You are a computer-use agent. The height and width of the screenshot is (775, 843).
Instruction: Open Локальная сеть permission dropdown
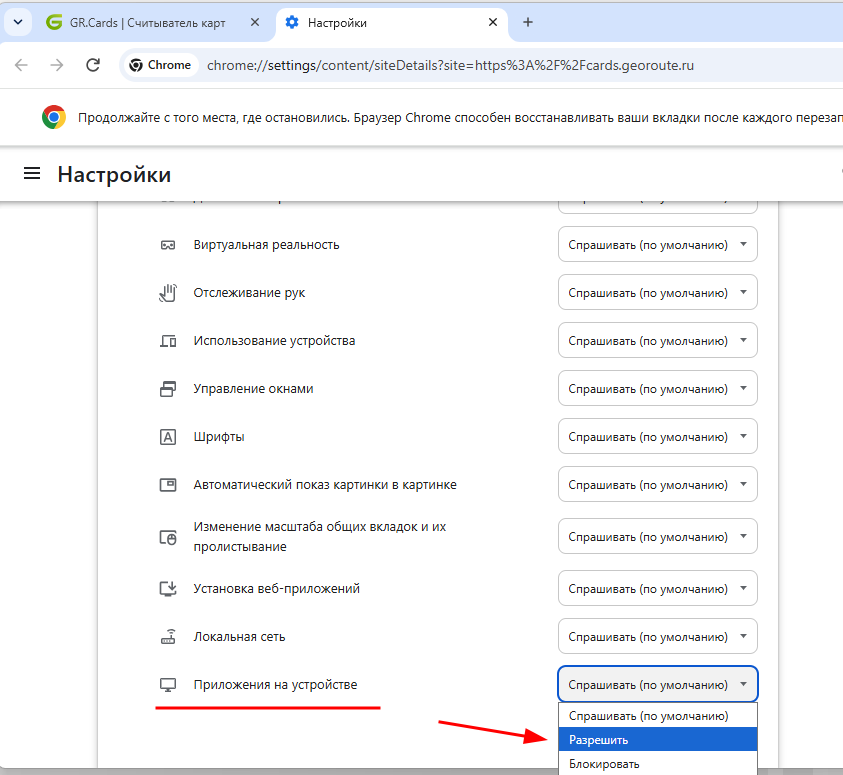(x=658, y=636)
